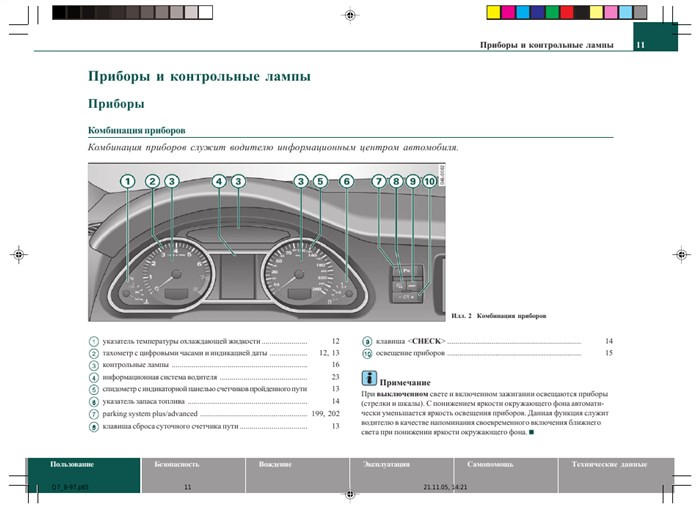Click the blue info icon beside Примечание
700x509 pixels.
[369, 378]
